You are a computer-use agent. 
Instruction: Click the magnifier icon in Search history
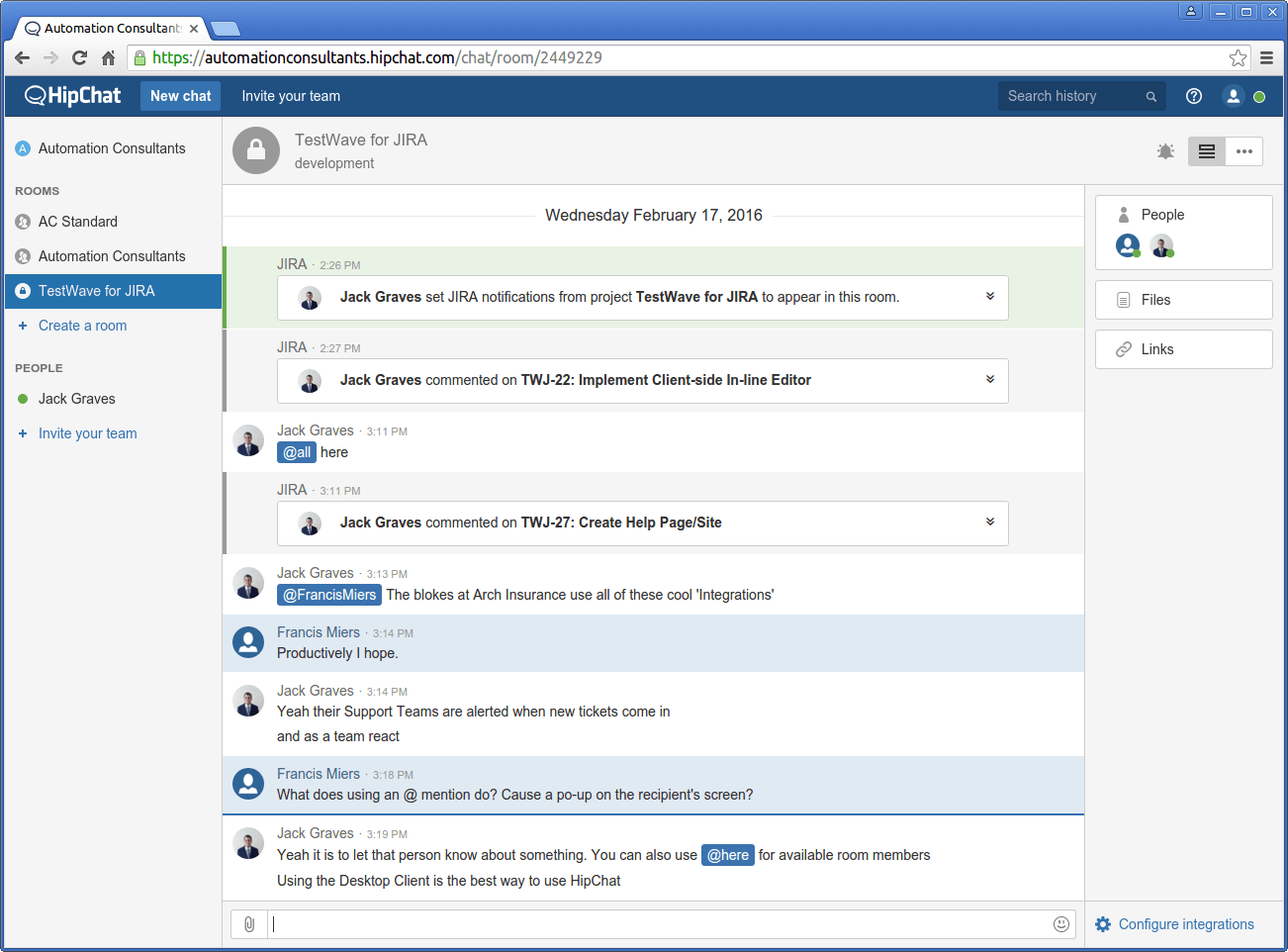(x=1151, y=96)
